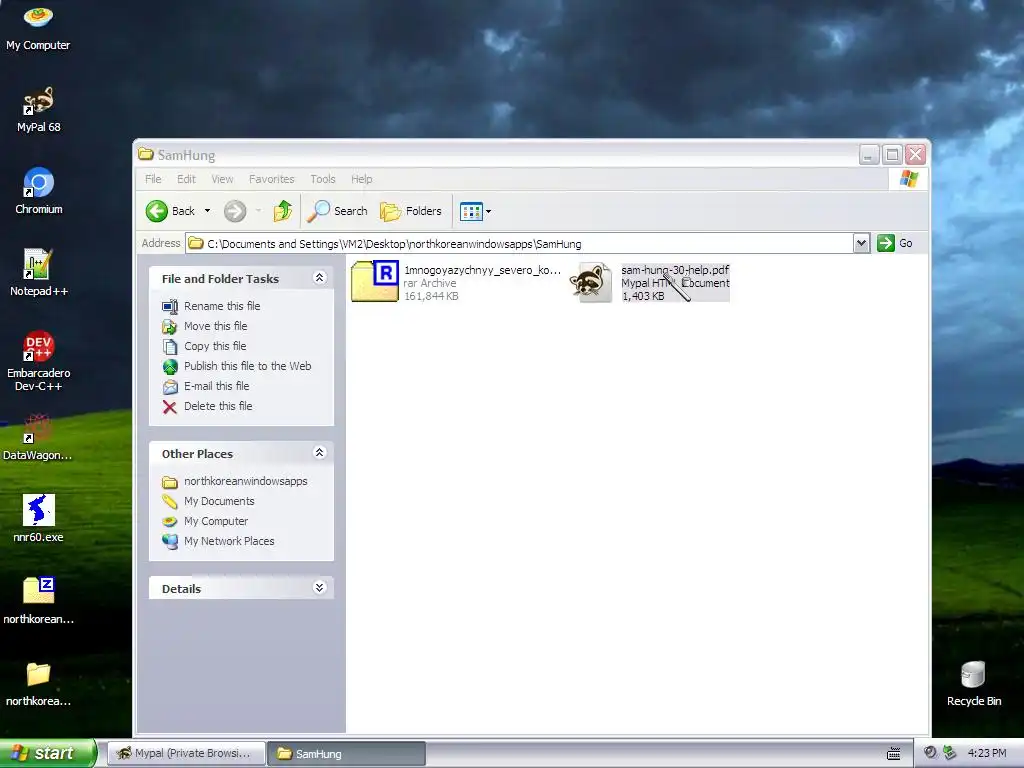
Task: Select sam-hung-30-help.pdf raccoon icon
Action: 590,282
